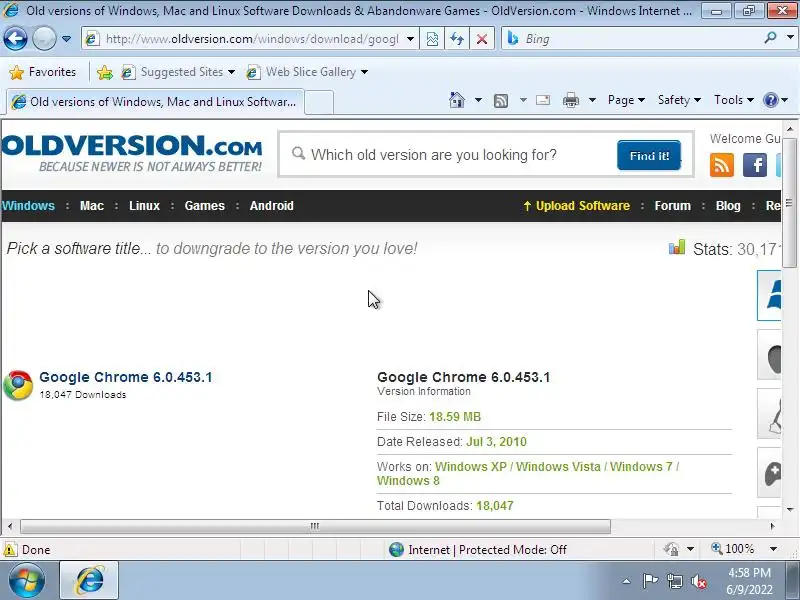800x600 pixels.
Task: Click the RSS Feeds command bar icon
Action: [x=501, y=101]
